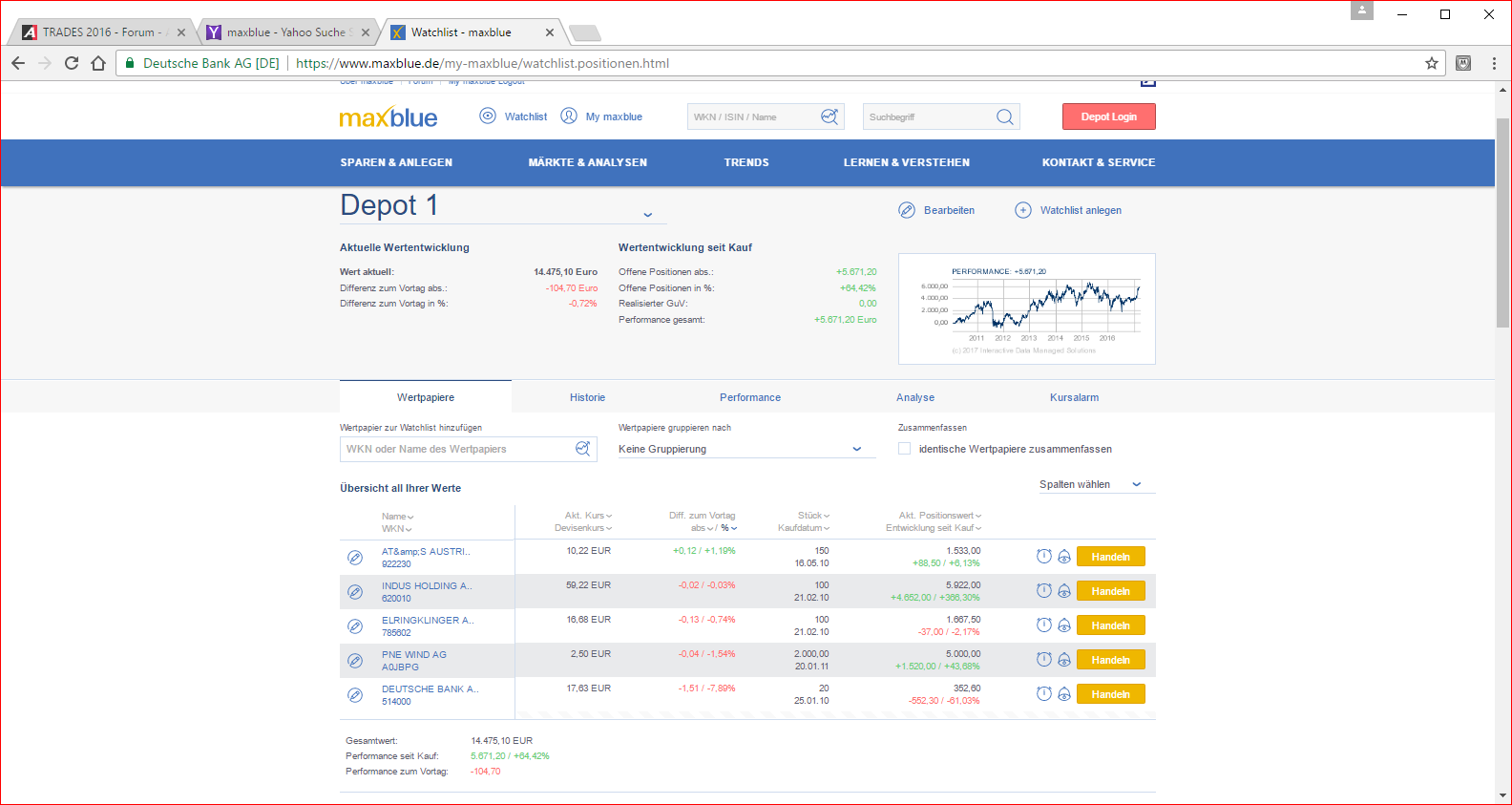Click the performance chart thumbnail
Screen dimensions: 1512x805
1026,308
